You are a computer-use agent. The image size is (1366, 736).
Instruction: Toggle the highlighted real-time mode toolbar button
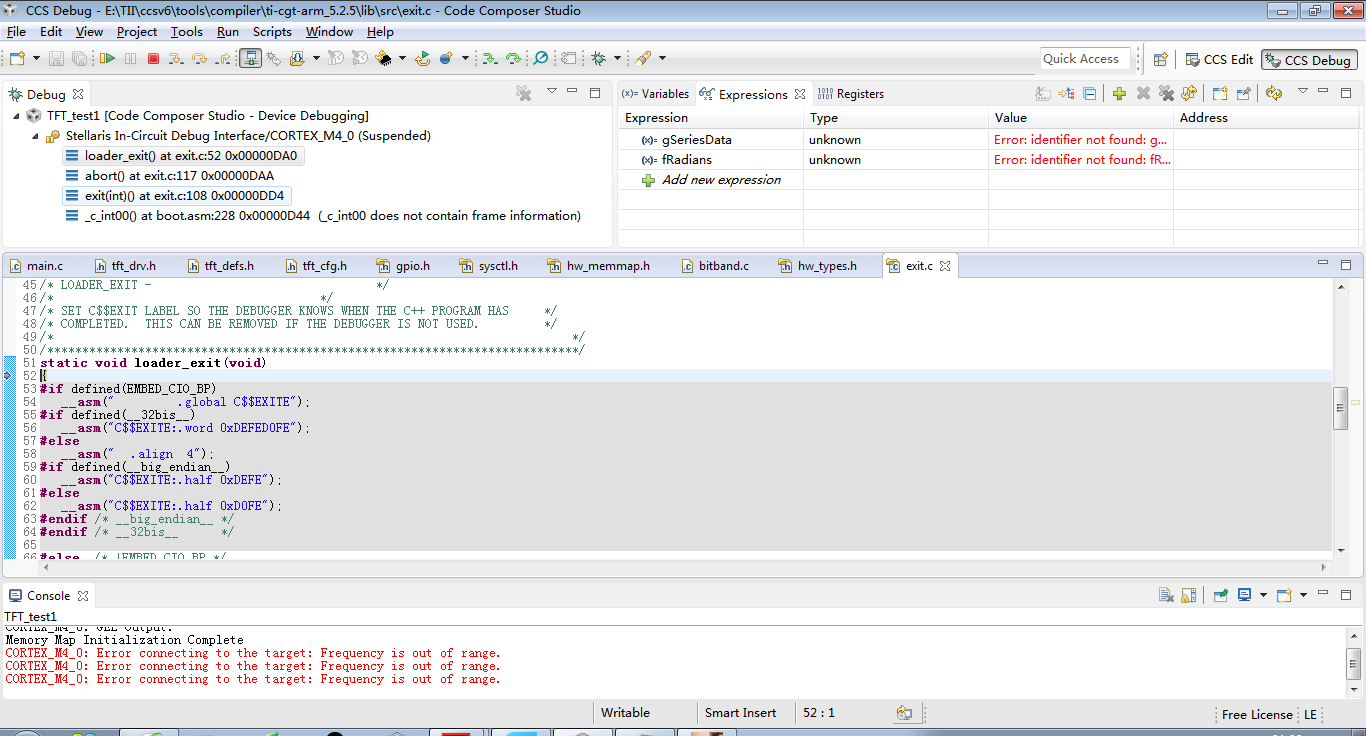tap(251, 59)
